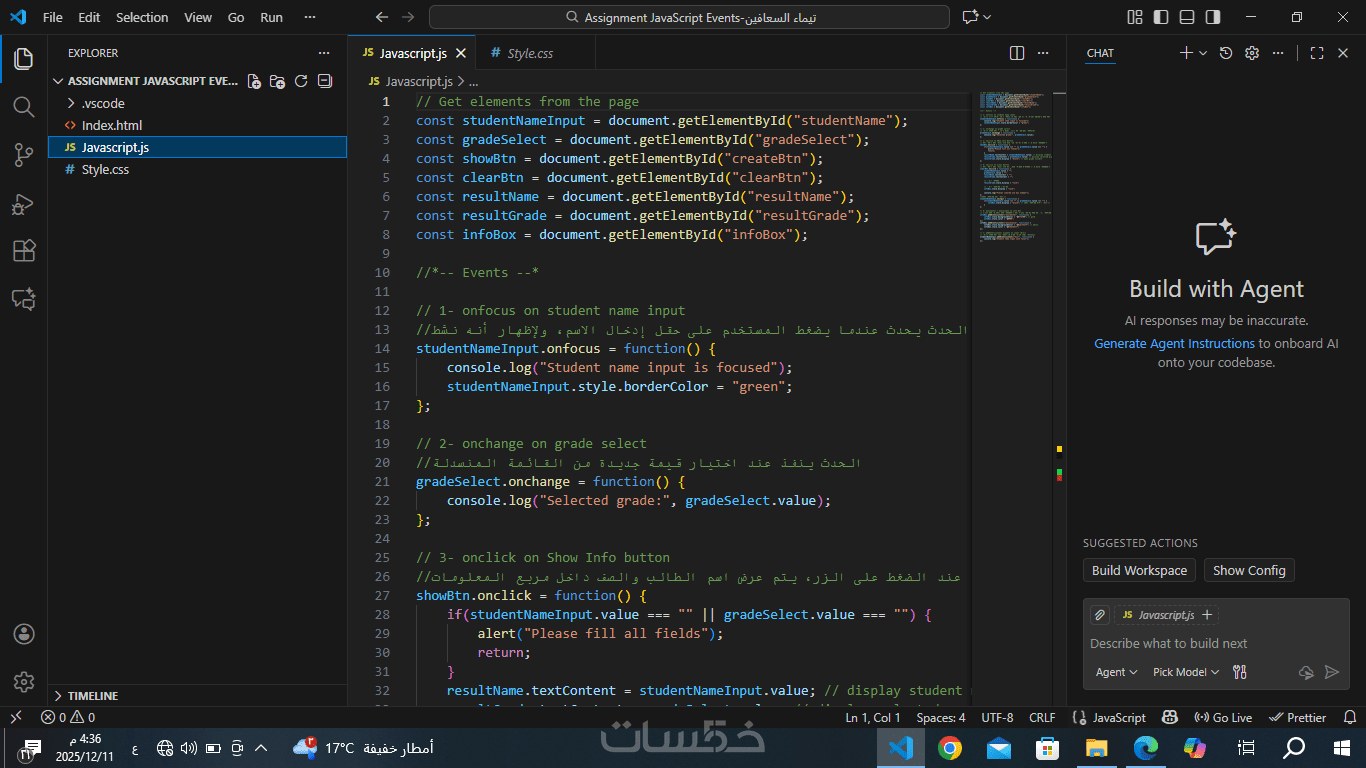Viewport: 1366px width, 768px height.
Task: Open the Selection menu
Action: coord(142,17)
